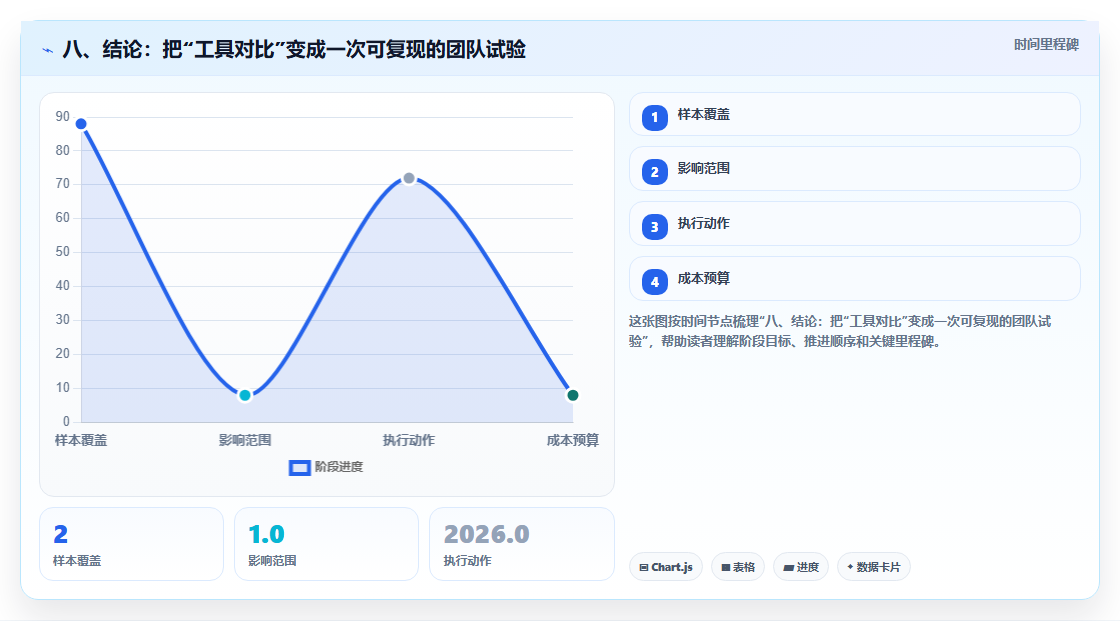Click the 样本覆盖 stat card showing 2
The height and width of the screenshot is (621, 1120).
(131, 544)
